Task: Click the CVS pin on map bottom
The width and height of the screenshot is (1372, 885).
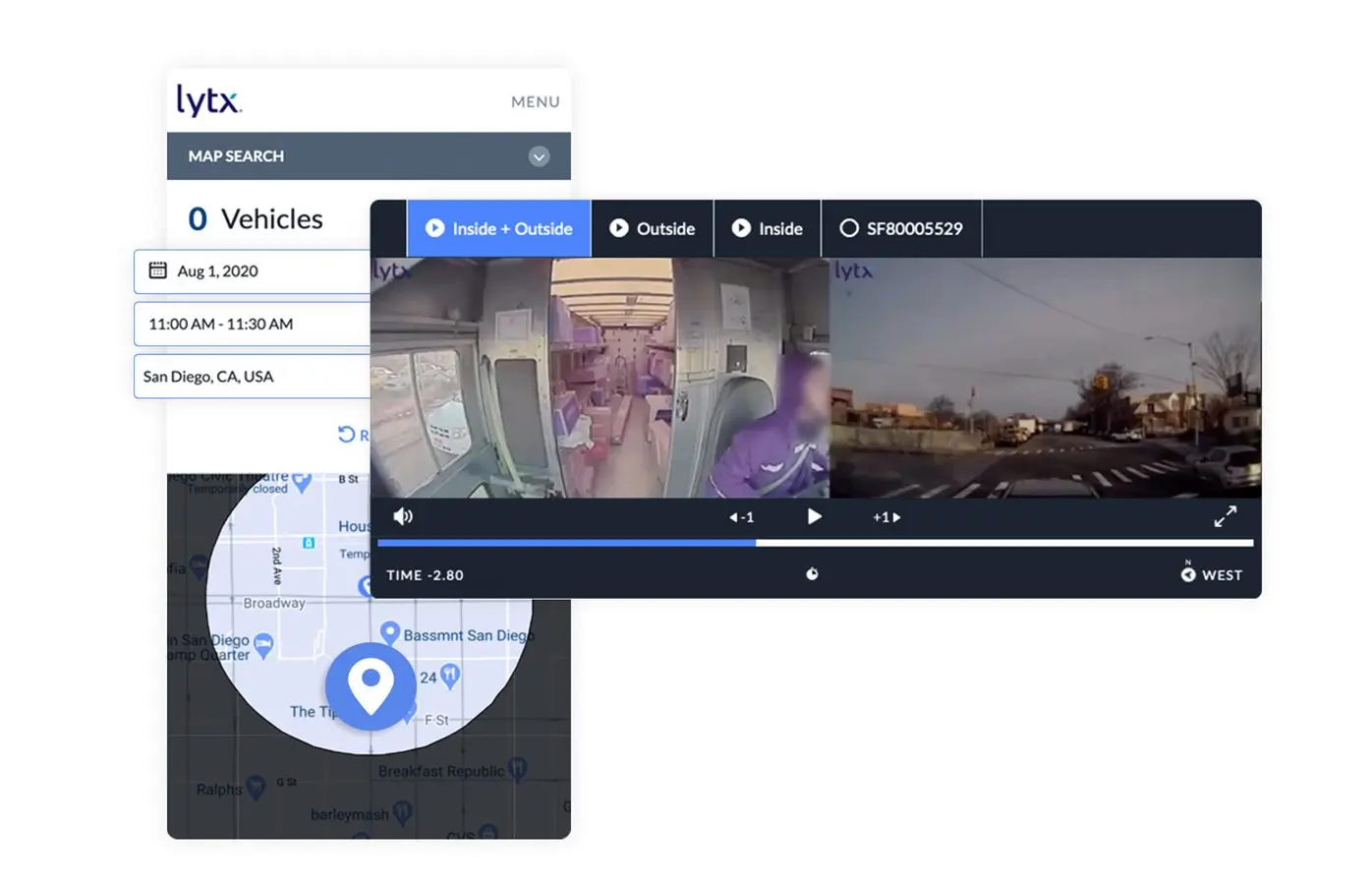Action: click(x=488, y=834)
